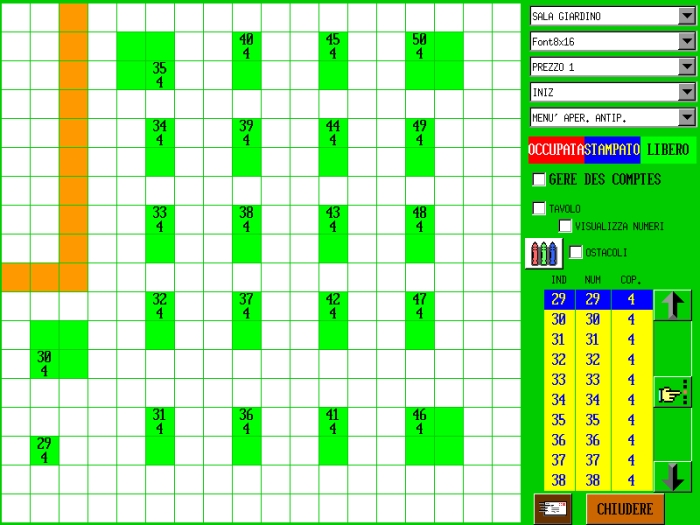
Task: Click table 44 on the grid
Action: click(x=333, y=147)
